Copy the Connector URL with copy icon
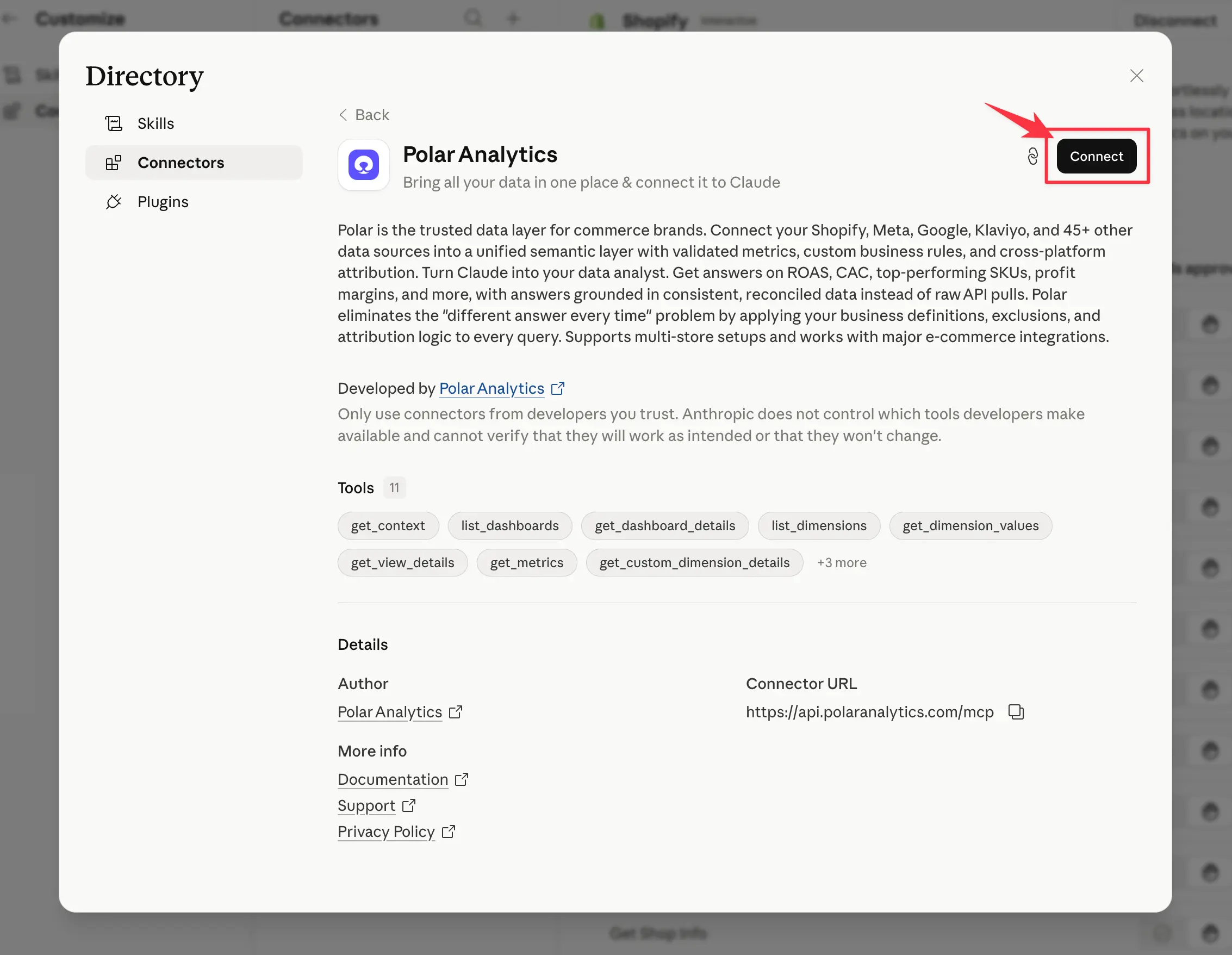Screen dimensions: 1232x955 [1016, 712]
